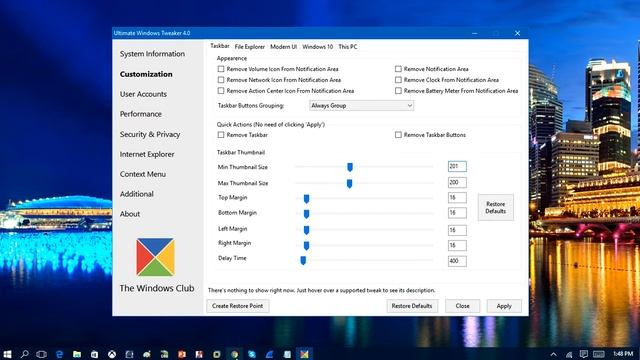Click the bottom Restore Defaults button
This screenshot has width=640, height=360.
click(412, 306)
